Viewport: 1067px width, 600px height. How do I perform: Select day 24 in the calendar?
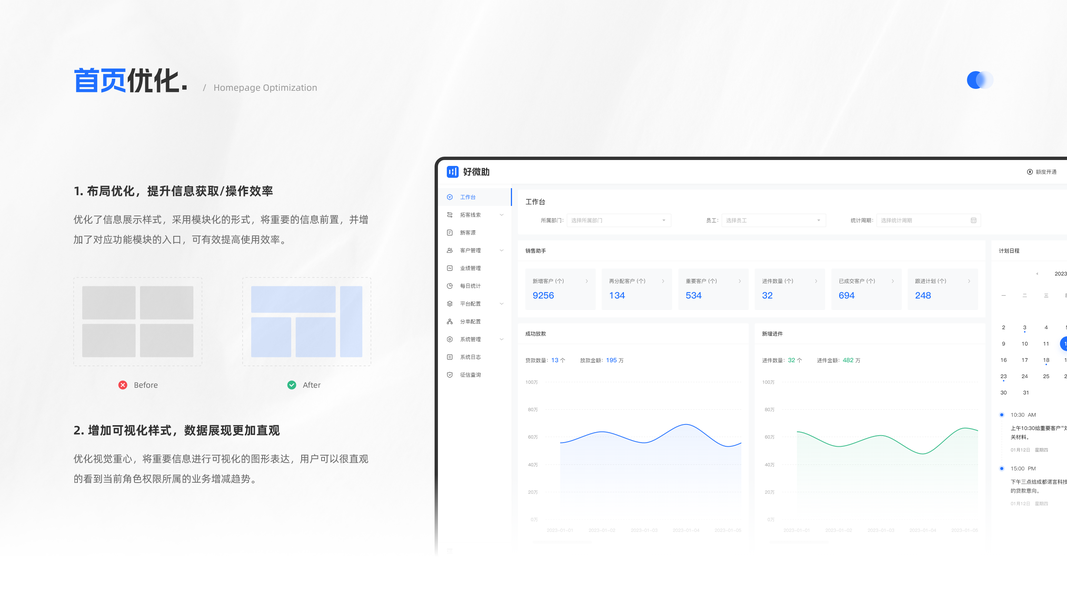1024,377
